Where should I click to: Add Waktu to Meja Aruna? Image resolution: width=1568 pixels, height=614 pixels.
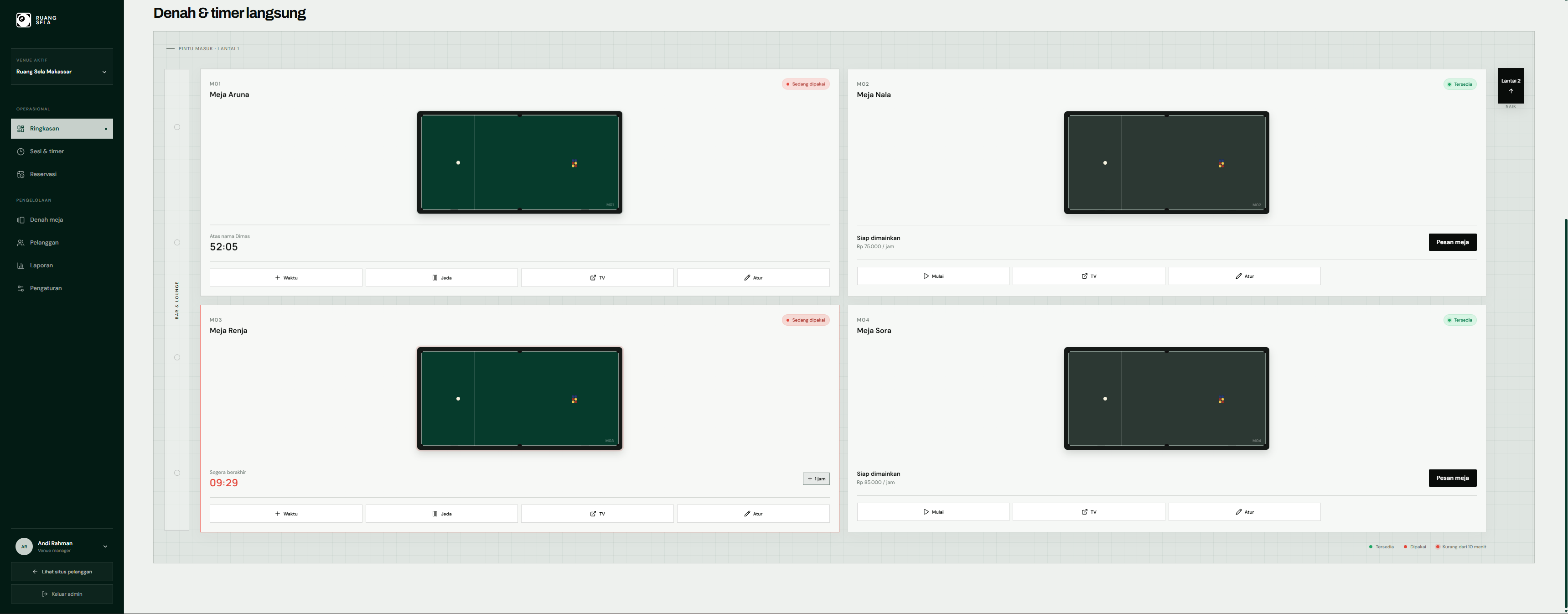(286, 278)
